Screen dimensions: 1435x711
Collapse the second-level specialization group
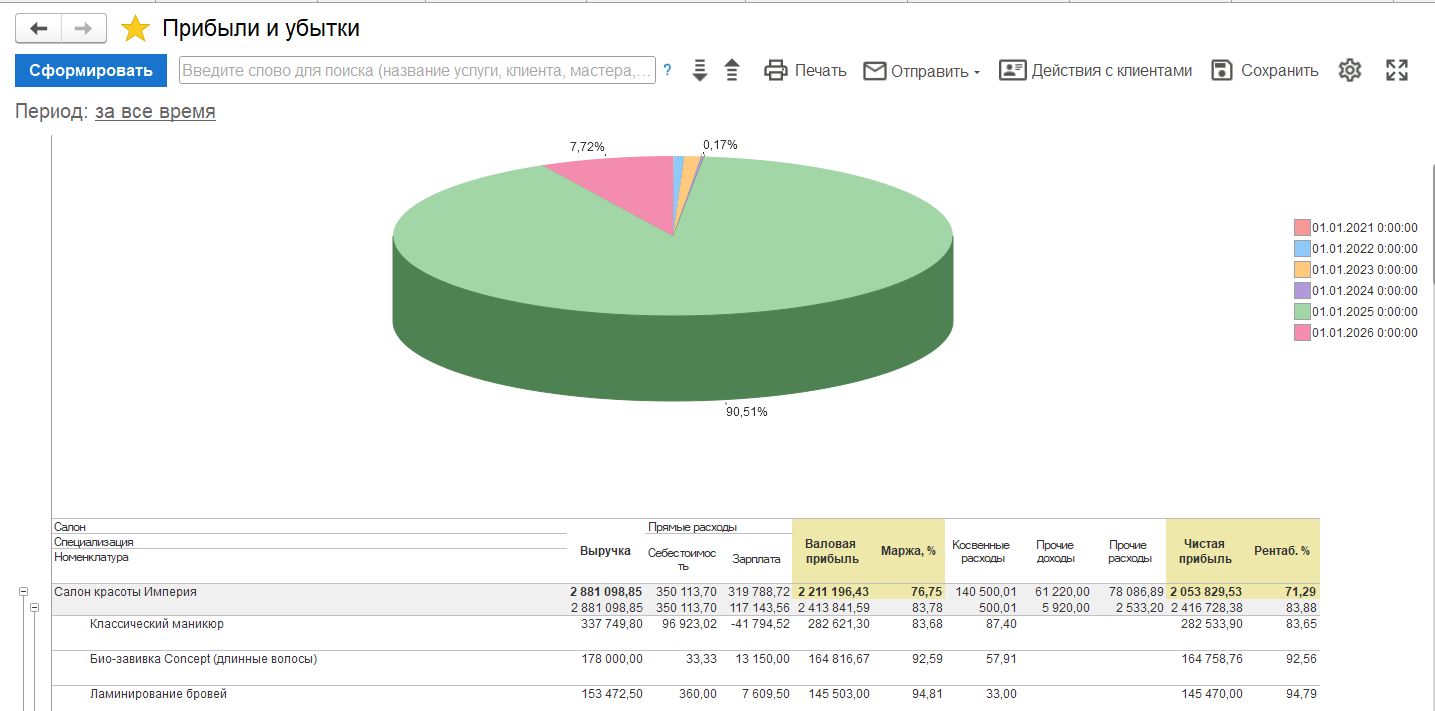coord(34,607)
